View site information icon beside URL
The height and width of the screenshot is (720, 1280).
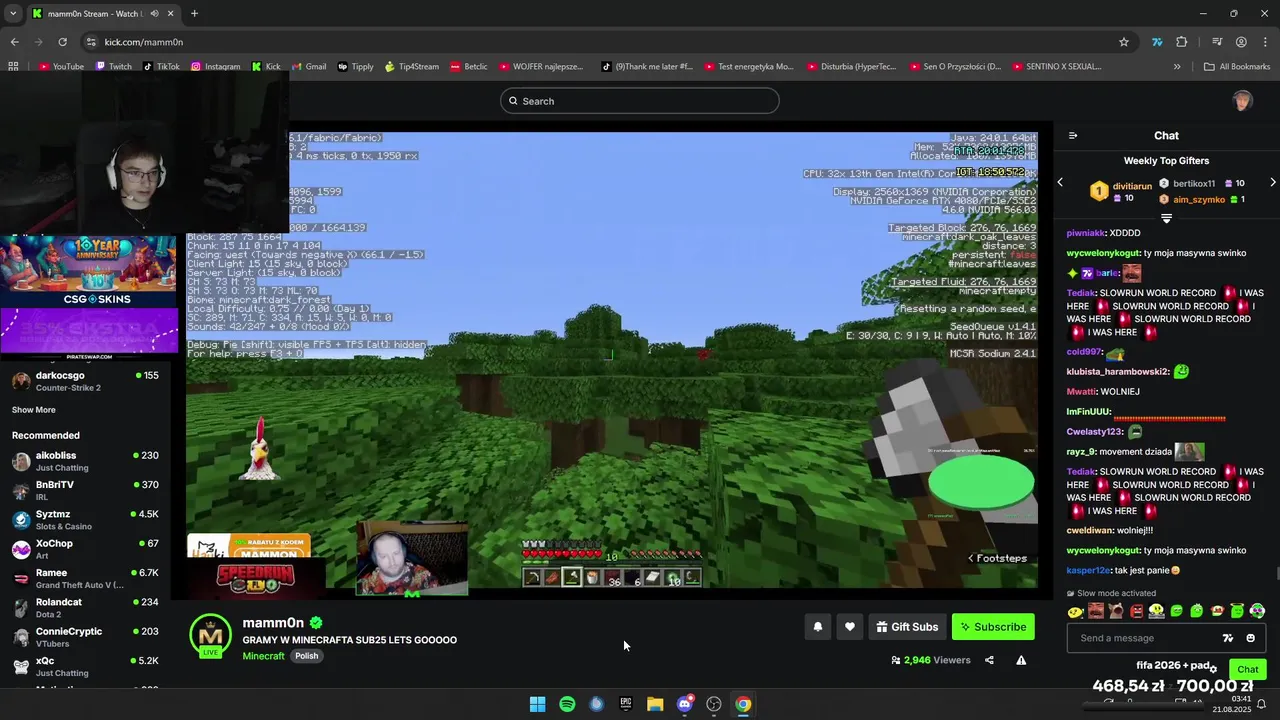[x=91, y=42]
